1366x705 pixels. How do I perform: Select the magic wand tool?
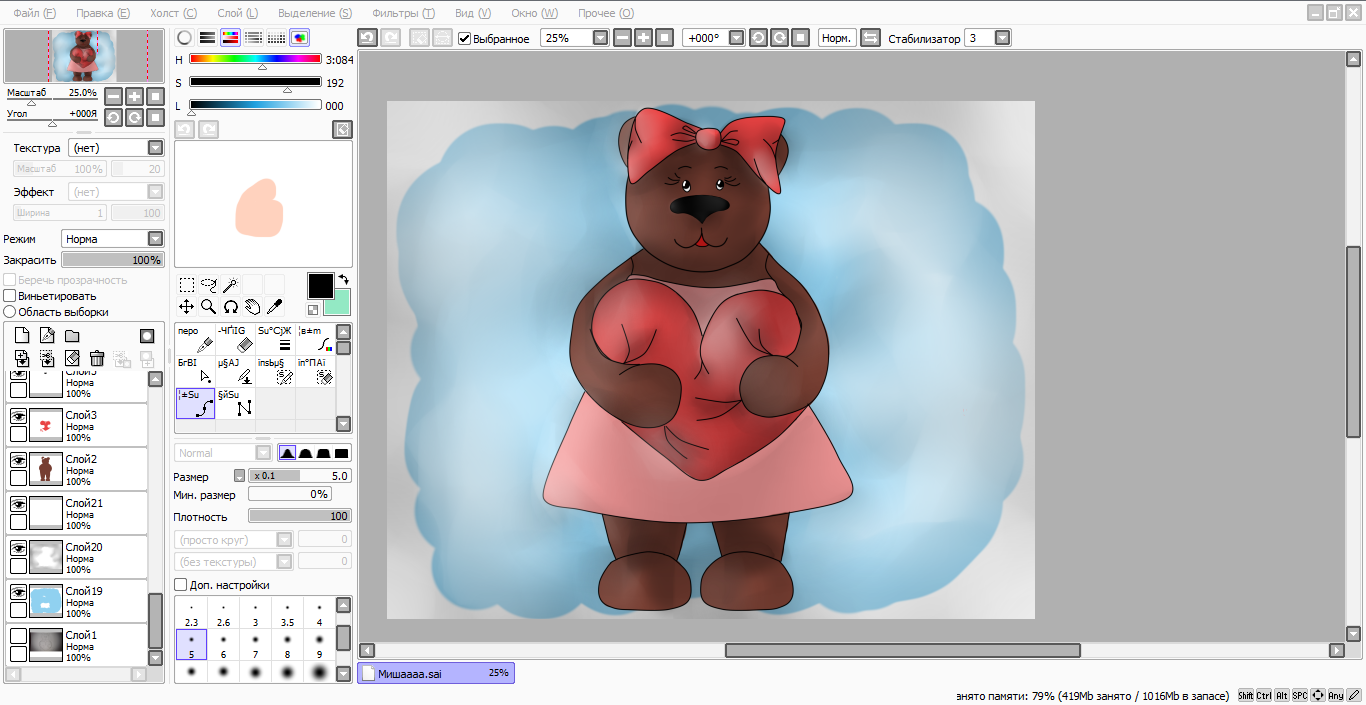pyautogui.click(x=230, y=285)
